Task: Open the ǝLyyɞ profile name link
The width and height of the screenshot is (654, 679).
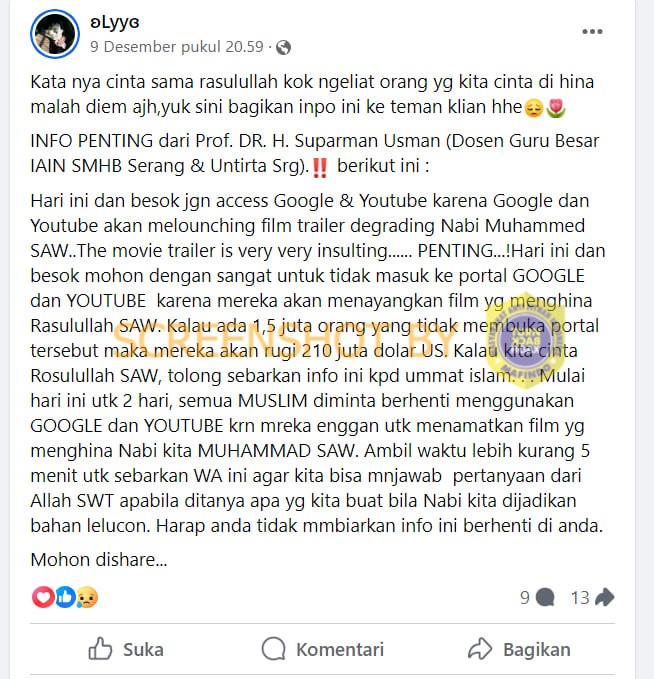Action: pos(115,23)
